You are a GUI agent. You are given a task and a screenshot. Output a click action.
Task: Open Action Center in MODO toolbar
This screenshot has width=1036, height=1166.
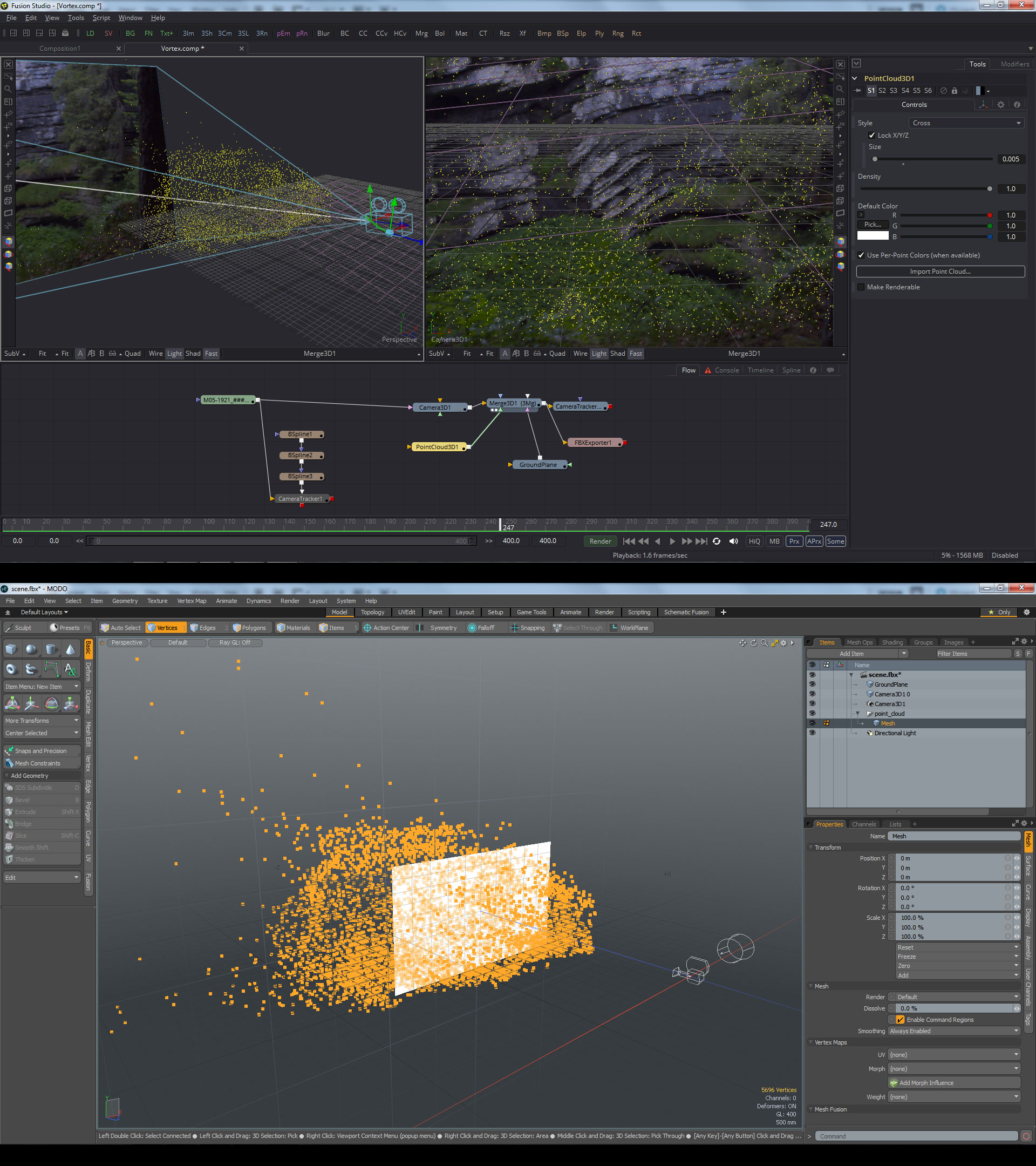click(386, 627)
